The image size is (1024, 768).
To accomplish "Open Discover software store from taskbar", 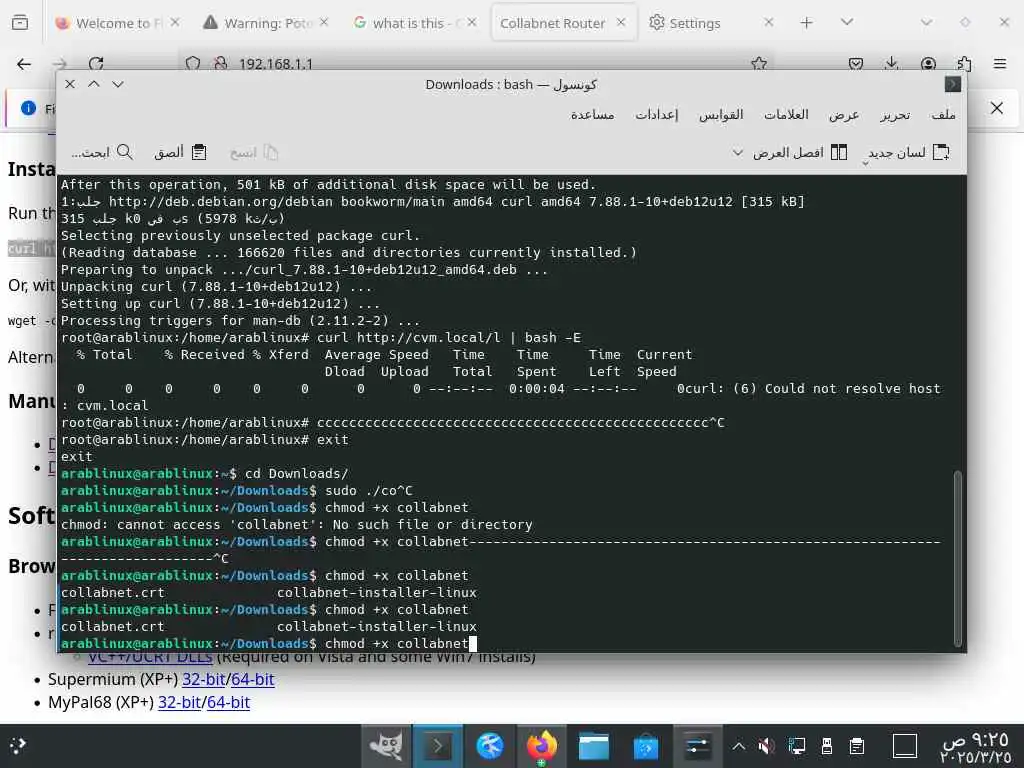I will tap(645, 746).
